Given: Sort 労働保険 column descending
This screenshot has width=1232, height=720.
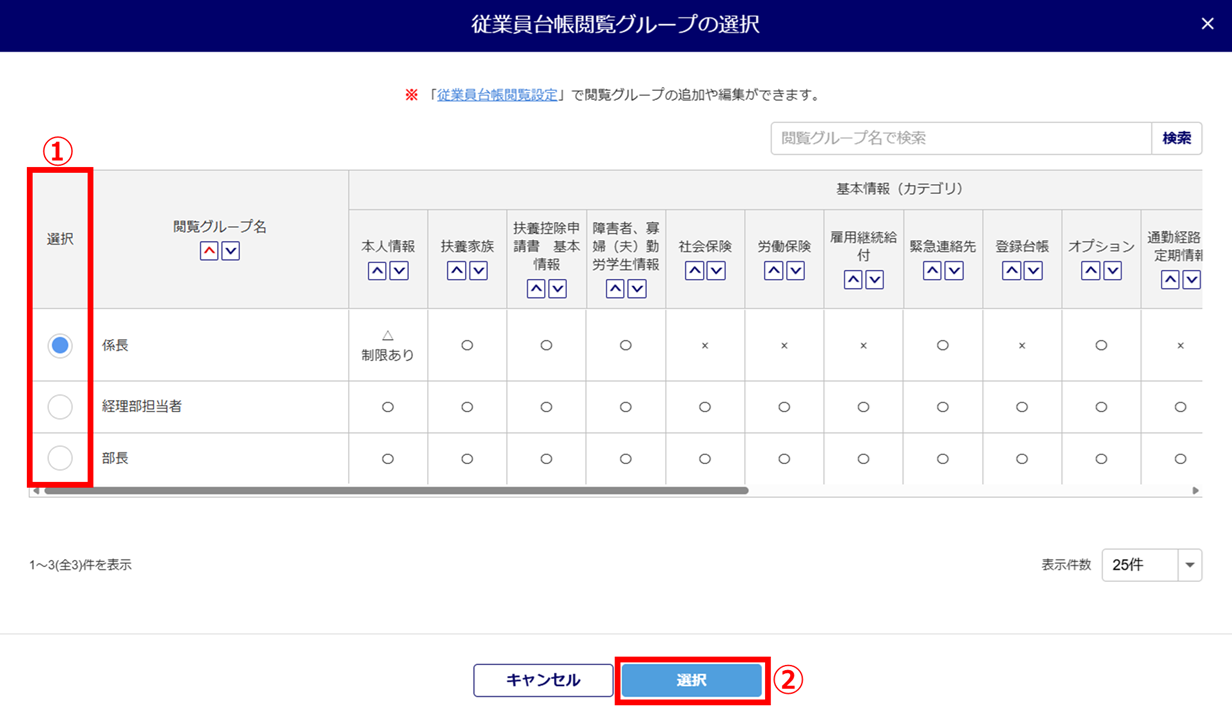Looking at the screenshot, I should 795,270.
